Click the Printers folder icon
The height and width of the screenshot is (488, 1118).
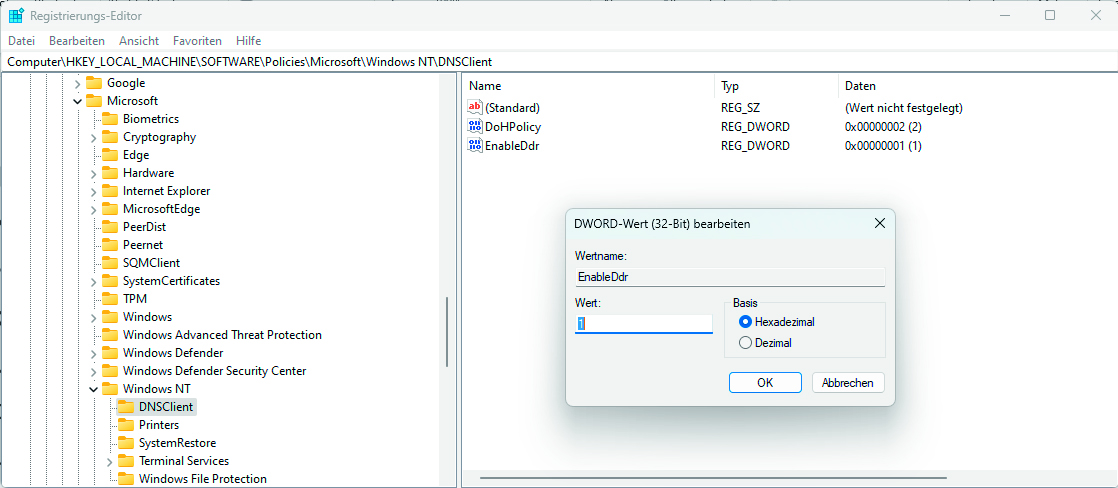point(126,425)
